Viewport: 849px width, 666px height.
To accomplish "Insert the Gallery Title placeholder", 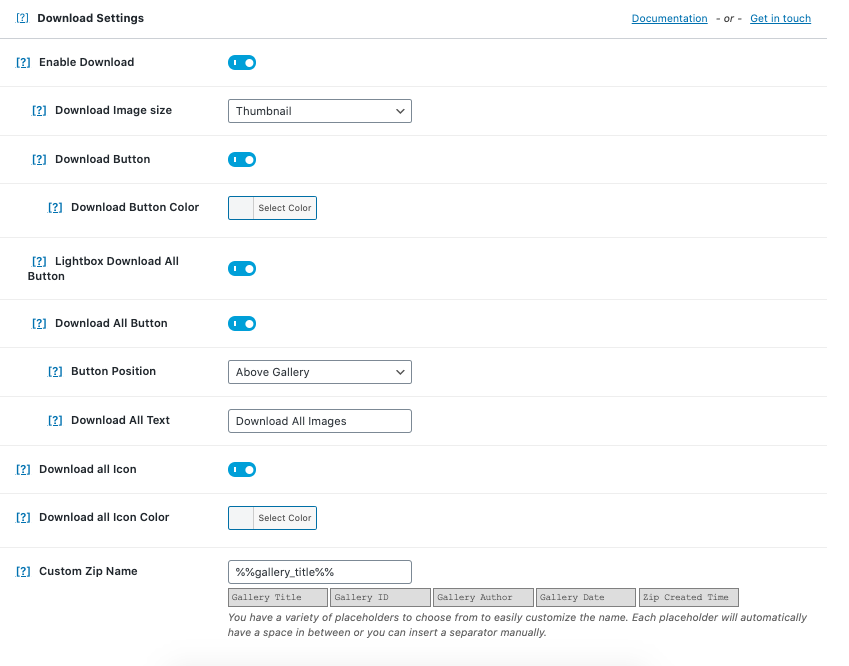I will (x=278, y=597).
